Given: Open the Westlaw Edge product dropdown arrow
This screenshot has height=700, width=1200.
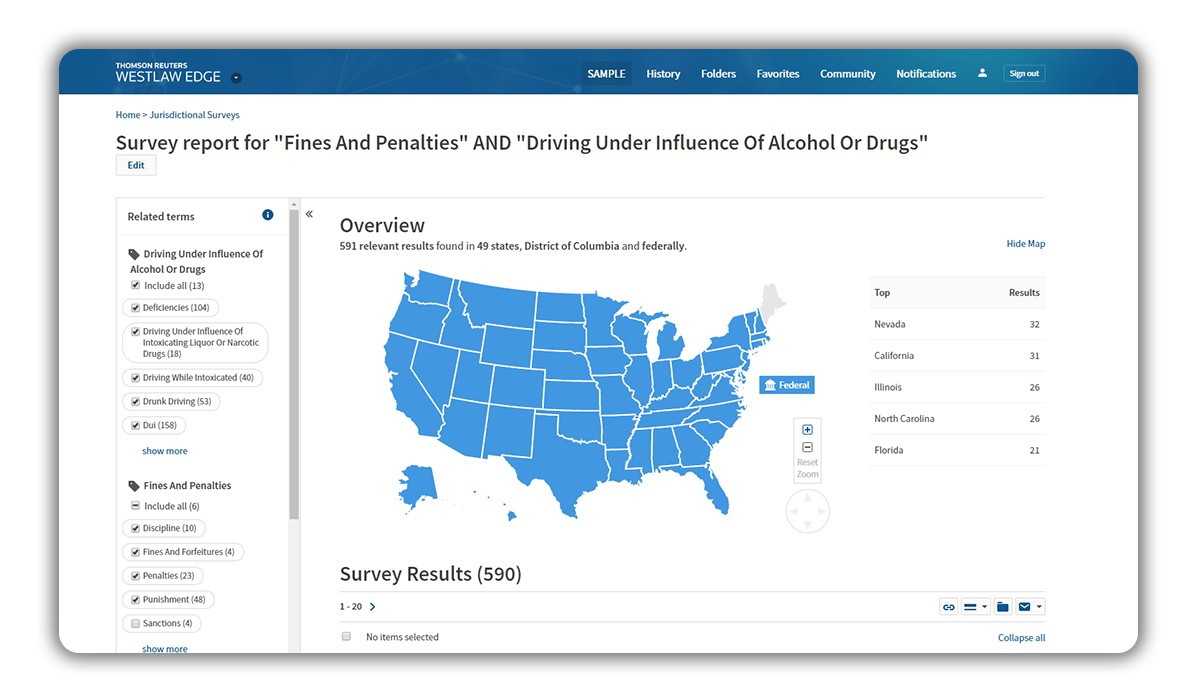Looking at the screenshot, I should [236, 77].
